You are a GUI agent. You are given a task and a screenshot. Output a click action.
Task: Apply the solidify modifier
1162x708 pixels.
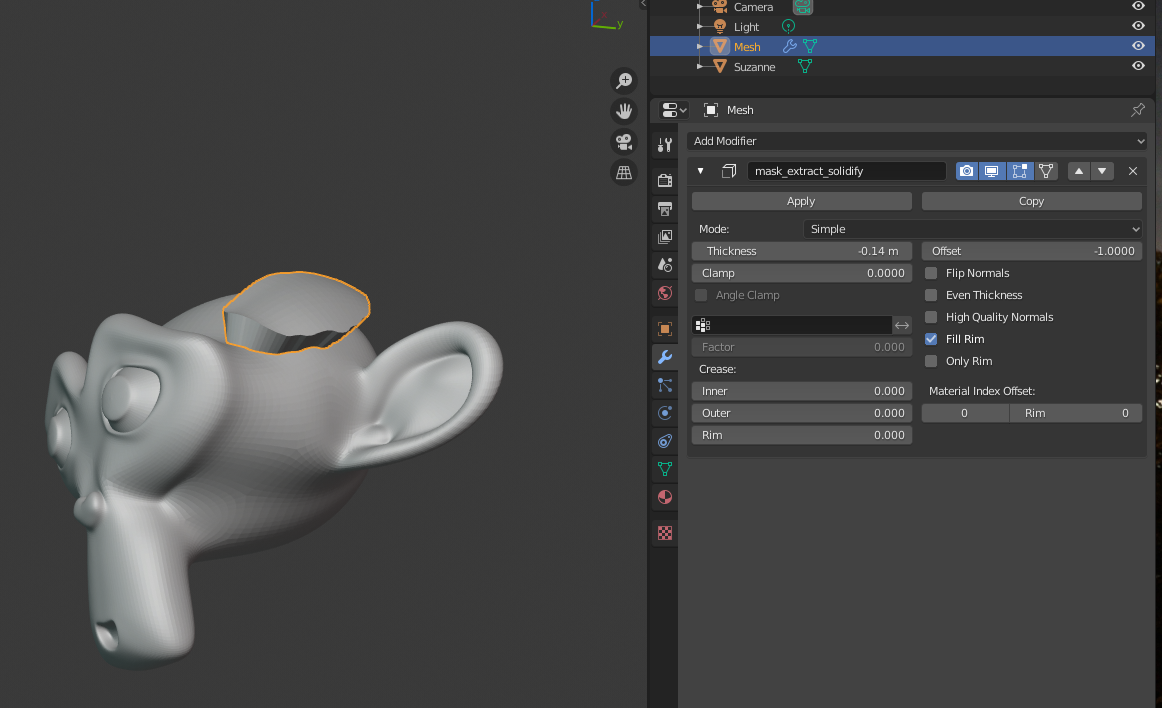click(x=801, y=201)
